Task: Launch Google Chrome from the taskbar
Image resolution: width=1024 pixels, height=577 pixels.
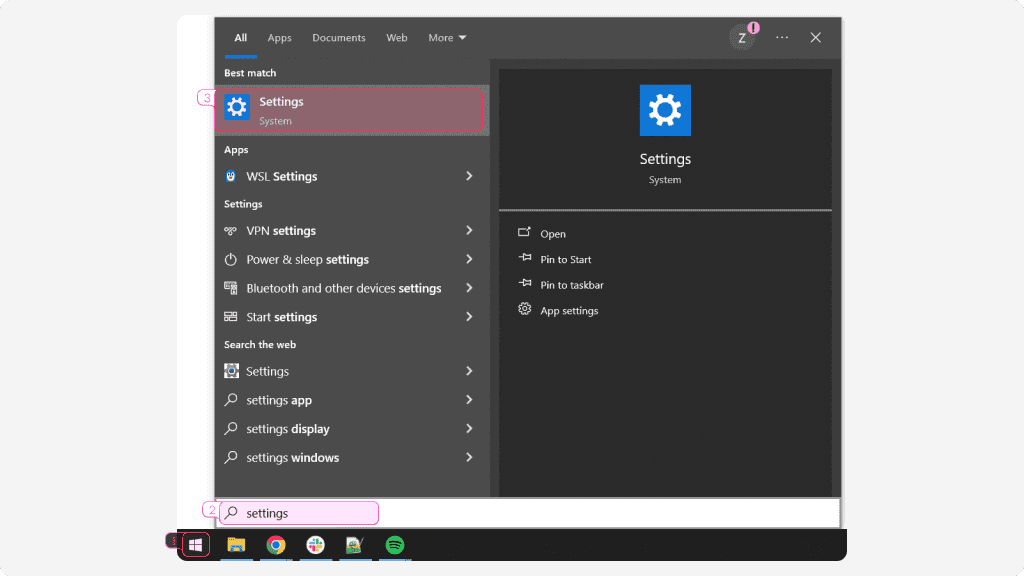Action: pos(276,545)
